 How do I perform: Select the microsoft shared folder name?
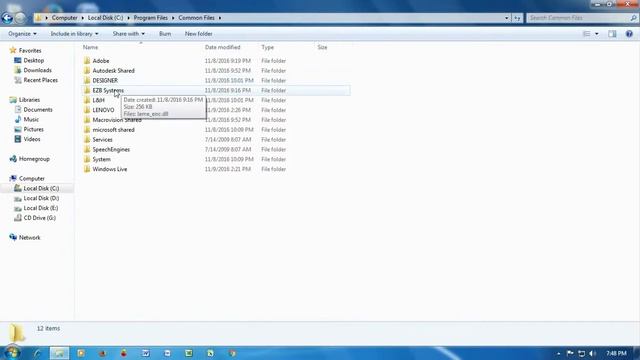[x=113, y=130]
